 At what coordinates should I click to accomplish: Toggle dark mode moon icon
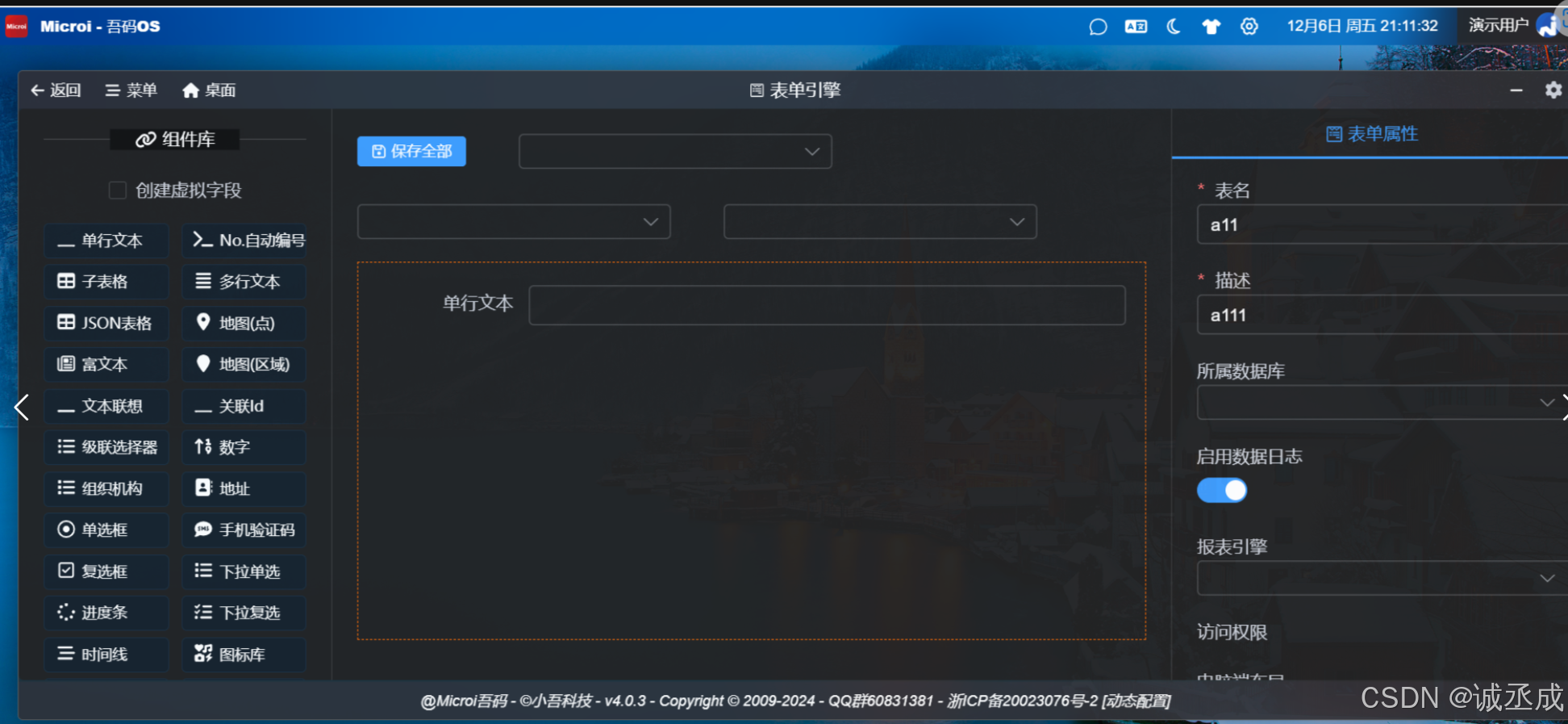coord(1174,27)
